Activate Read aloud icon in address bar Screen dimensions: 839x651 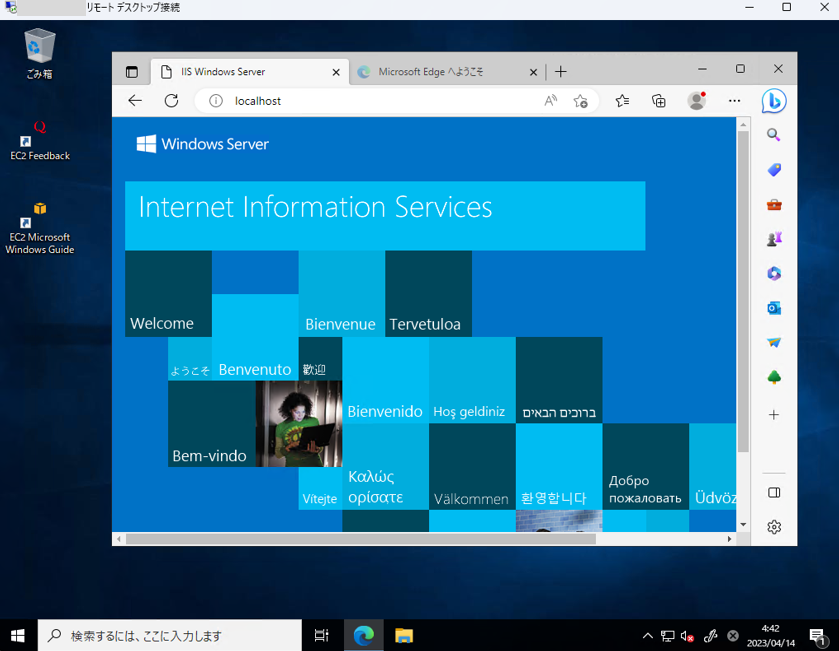coord(550,101)
